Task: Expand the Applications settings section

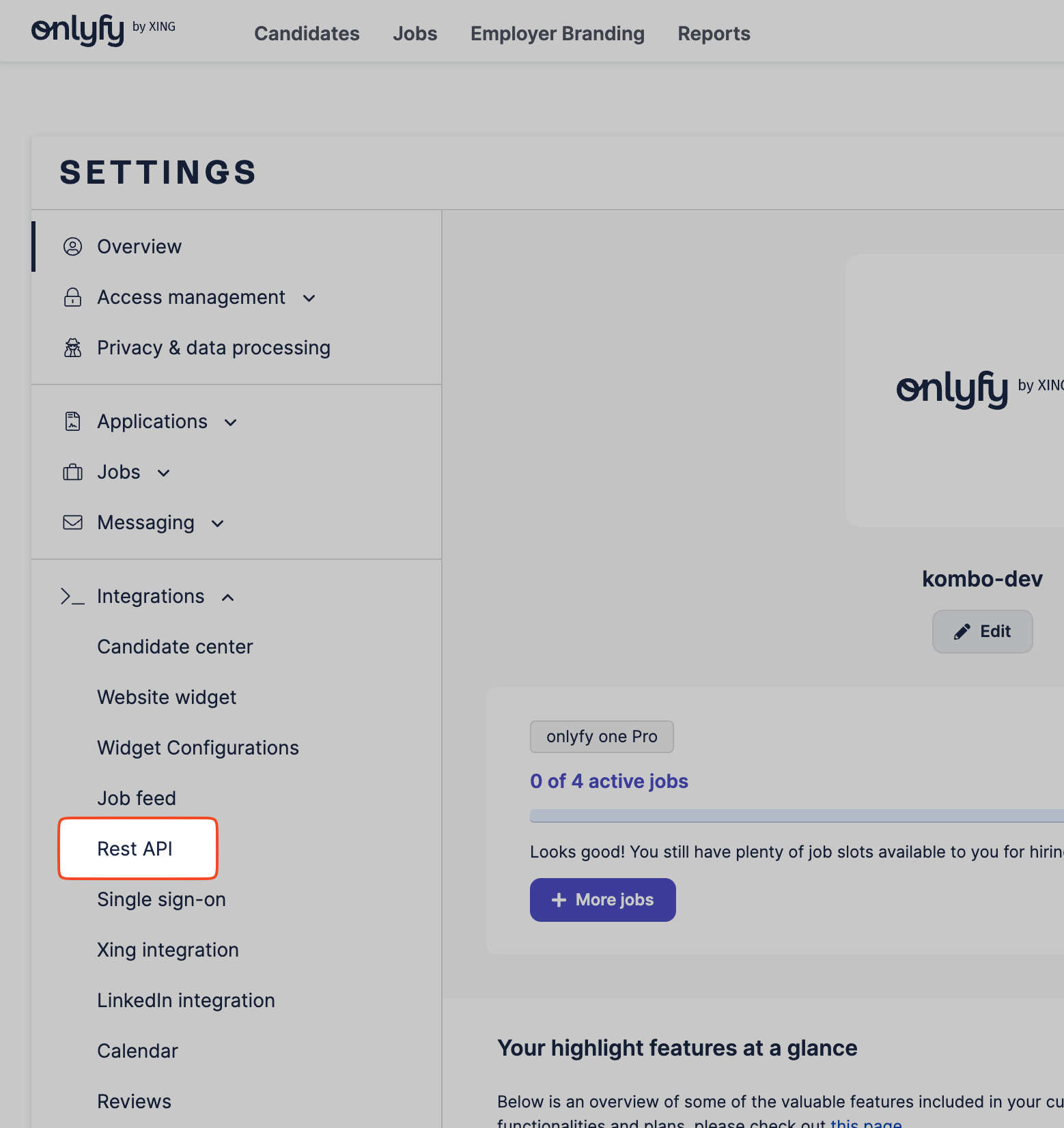Action: [x=231, y=422]
